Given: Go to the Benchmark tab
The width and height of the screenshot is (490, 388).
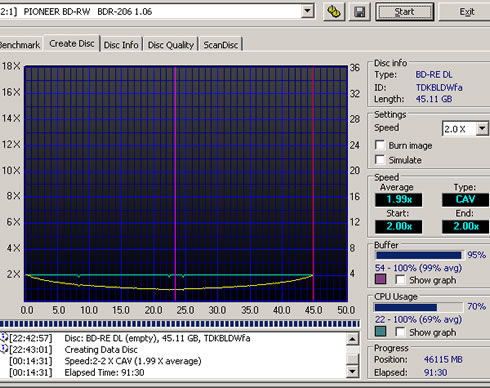Looking at the screenshot, I should [20, 45].
